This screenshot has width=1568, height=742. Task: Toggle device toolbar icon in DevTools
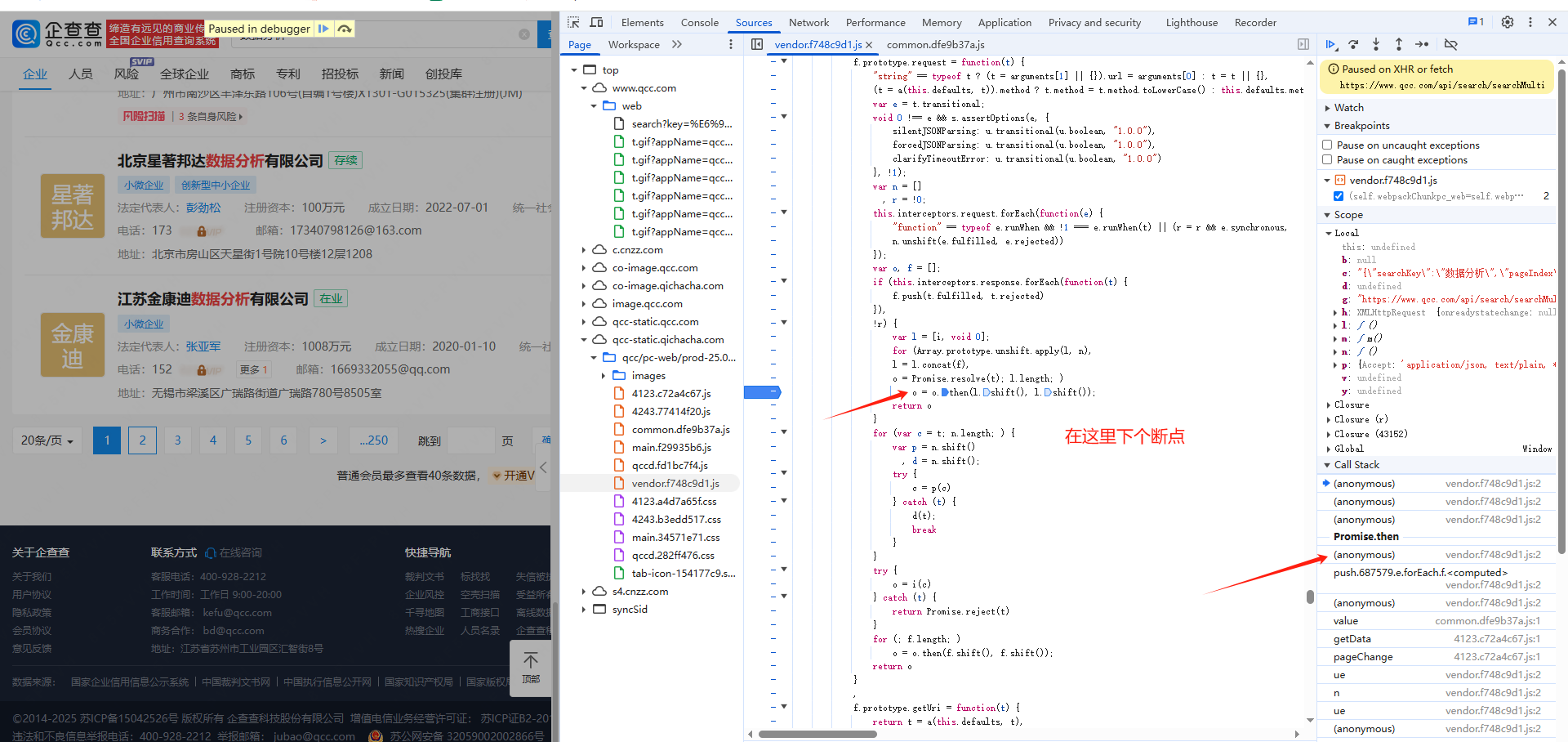pos(597,22)
